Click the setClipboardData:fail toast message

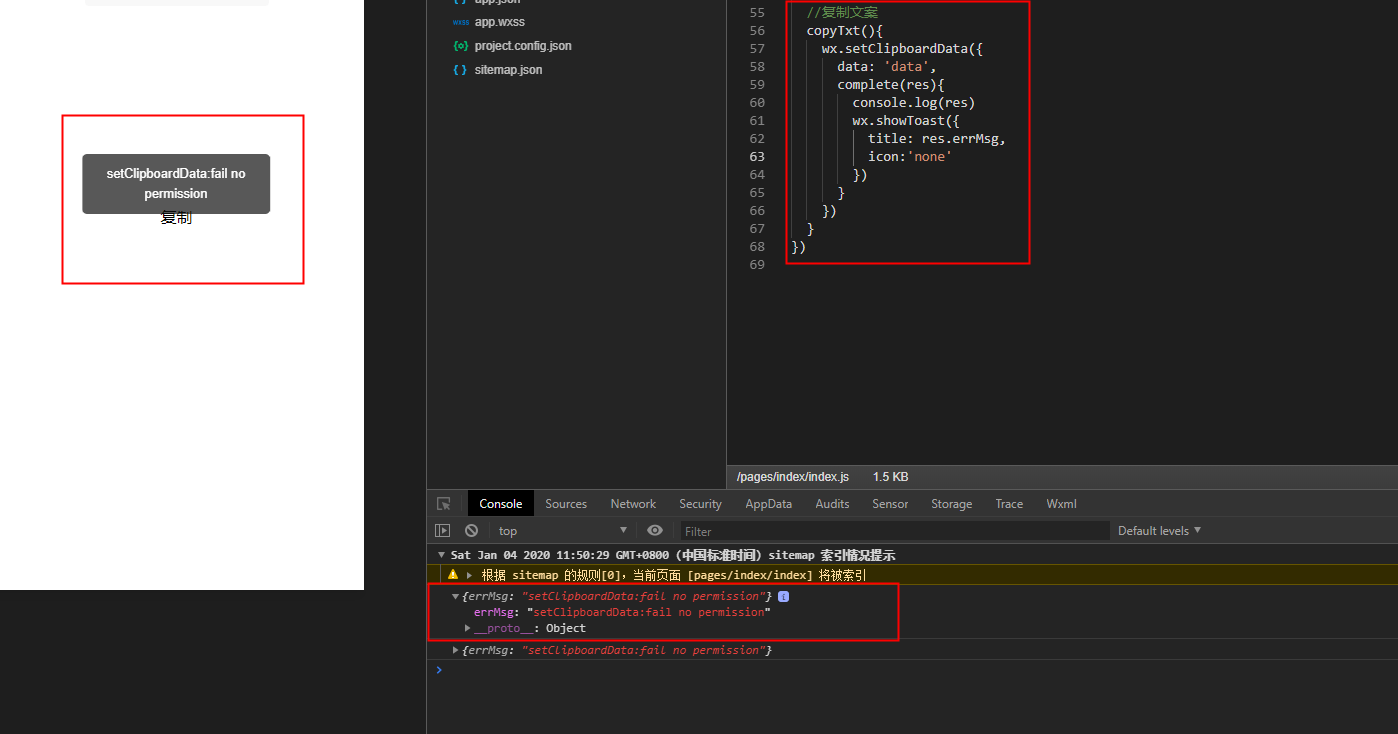176,184
